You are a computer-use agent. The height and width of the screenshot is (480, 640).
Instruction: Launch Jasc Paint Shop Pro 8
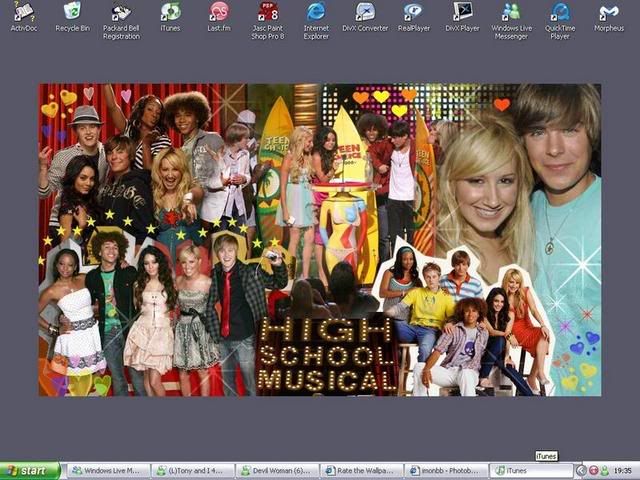[x=267, y=12]
